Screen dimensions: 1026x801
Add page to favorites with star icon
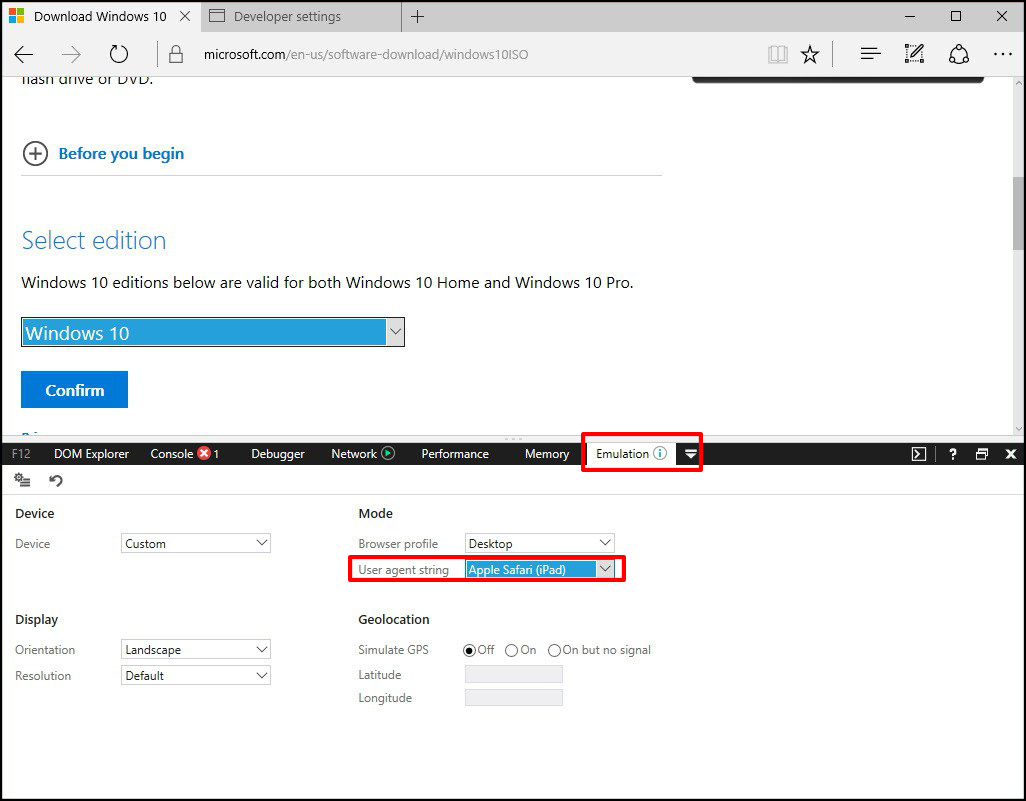tap(810, 54)
